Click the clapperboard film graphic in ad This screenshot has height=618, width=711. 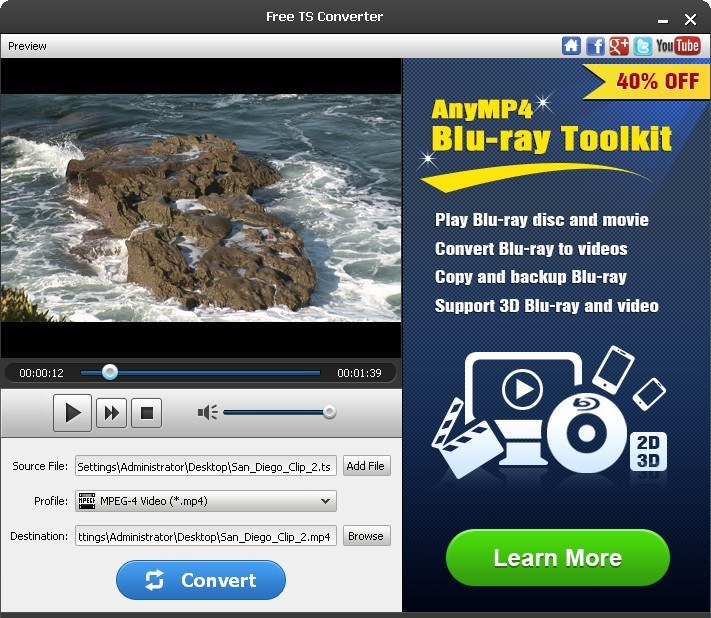(x=467, y=440)
